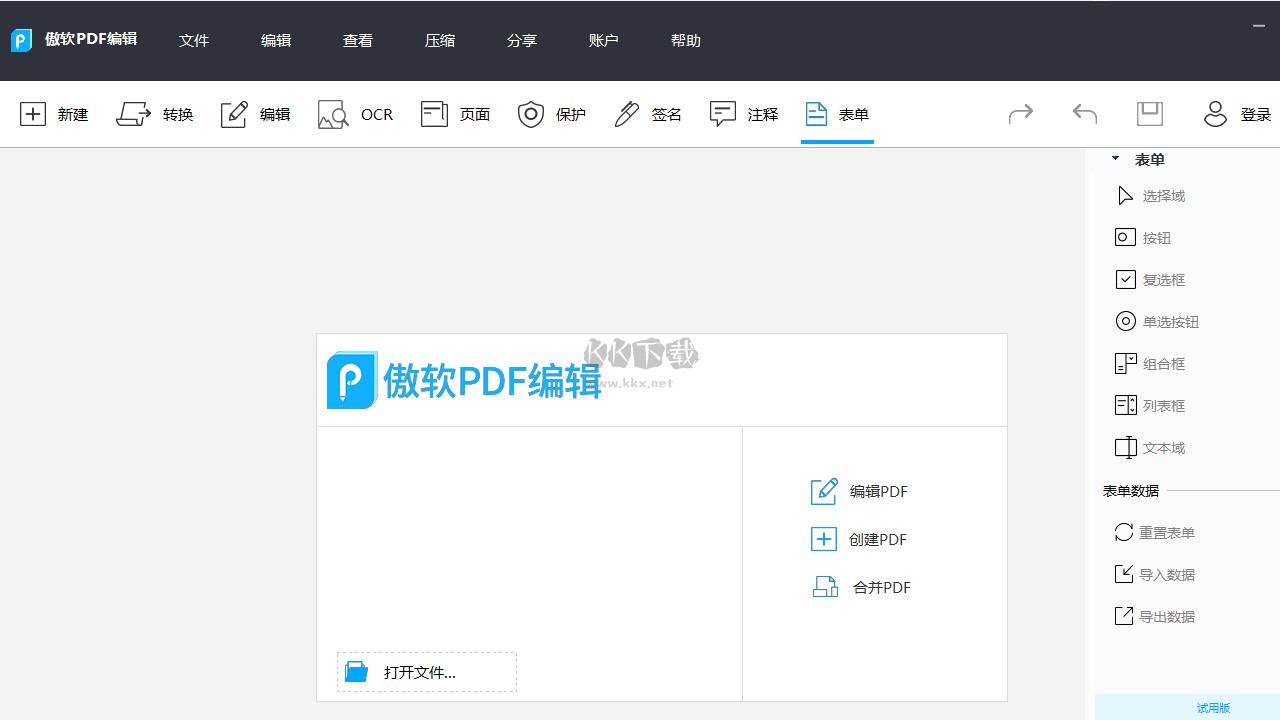Create a new document with 新建

53,114
